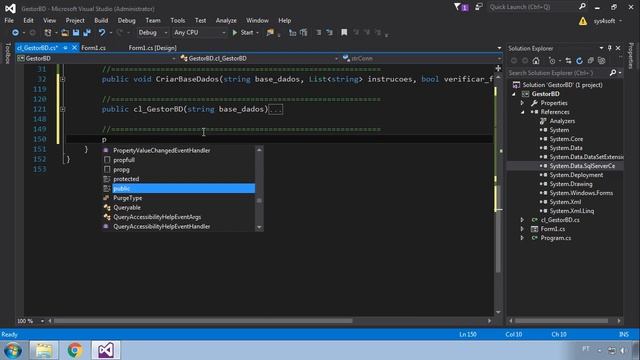Toggle a bookmark with the bookmark icon
The height and width of the screenshot is (360, 640).
344,33
